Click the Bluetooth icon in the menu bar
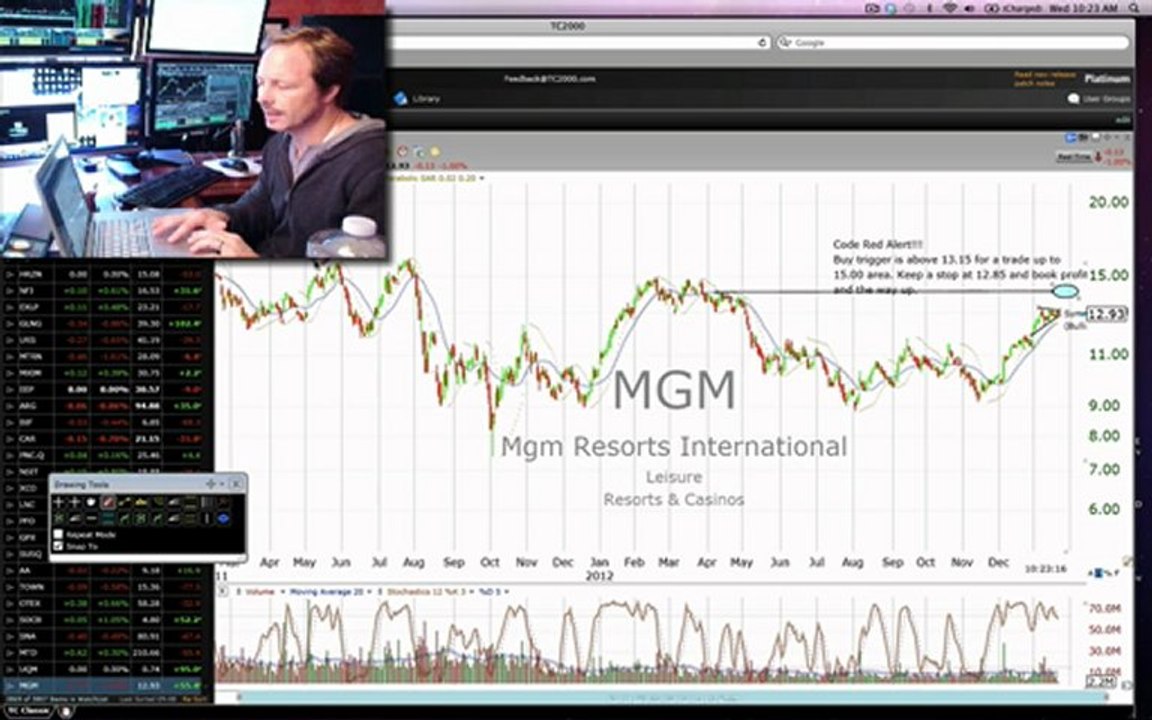The width and height of the screenshot is (1152, 720). pyautogui.click(x=929, y=8)
